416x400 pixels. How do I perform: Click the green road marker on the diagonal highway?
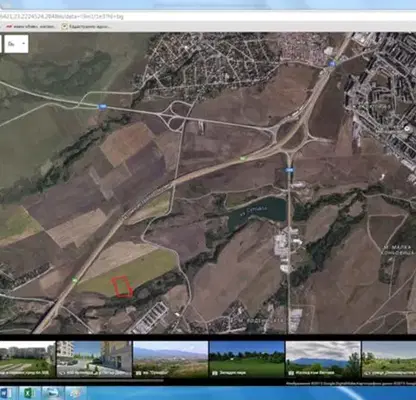[x=244, y=158]
